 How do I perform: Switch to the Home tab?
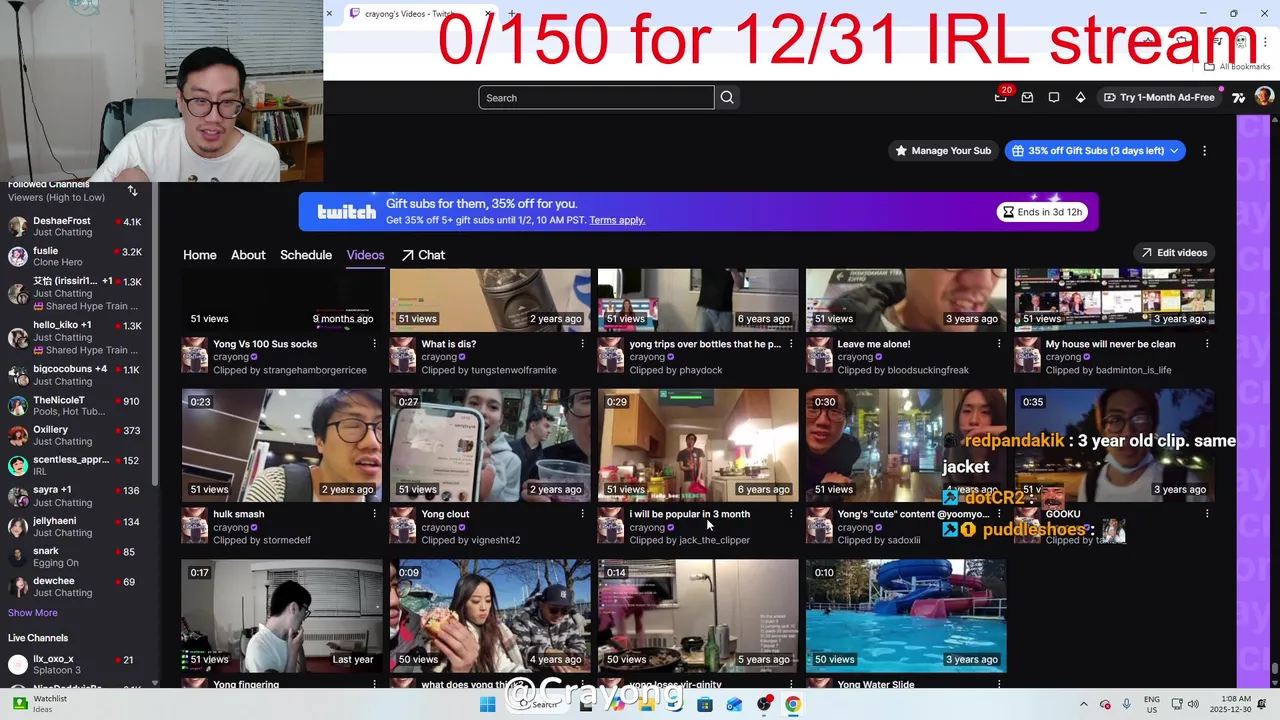(200, 255)
